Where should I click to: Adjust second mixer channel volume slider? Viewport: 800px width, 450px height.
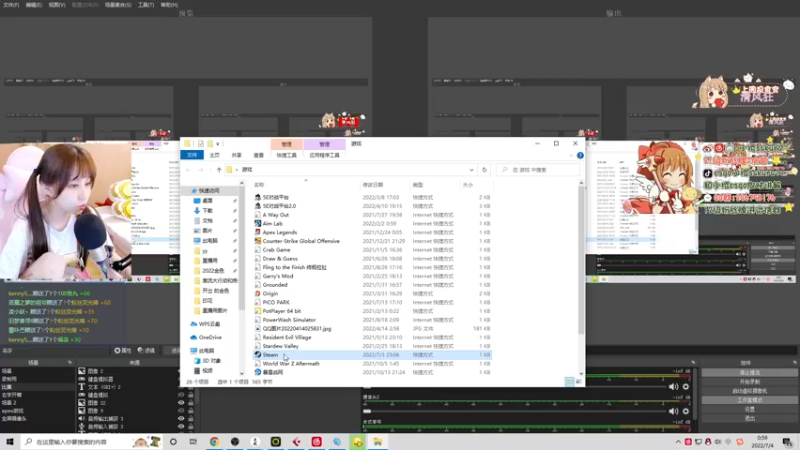click(514, 411)
